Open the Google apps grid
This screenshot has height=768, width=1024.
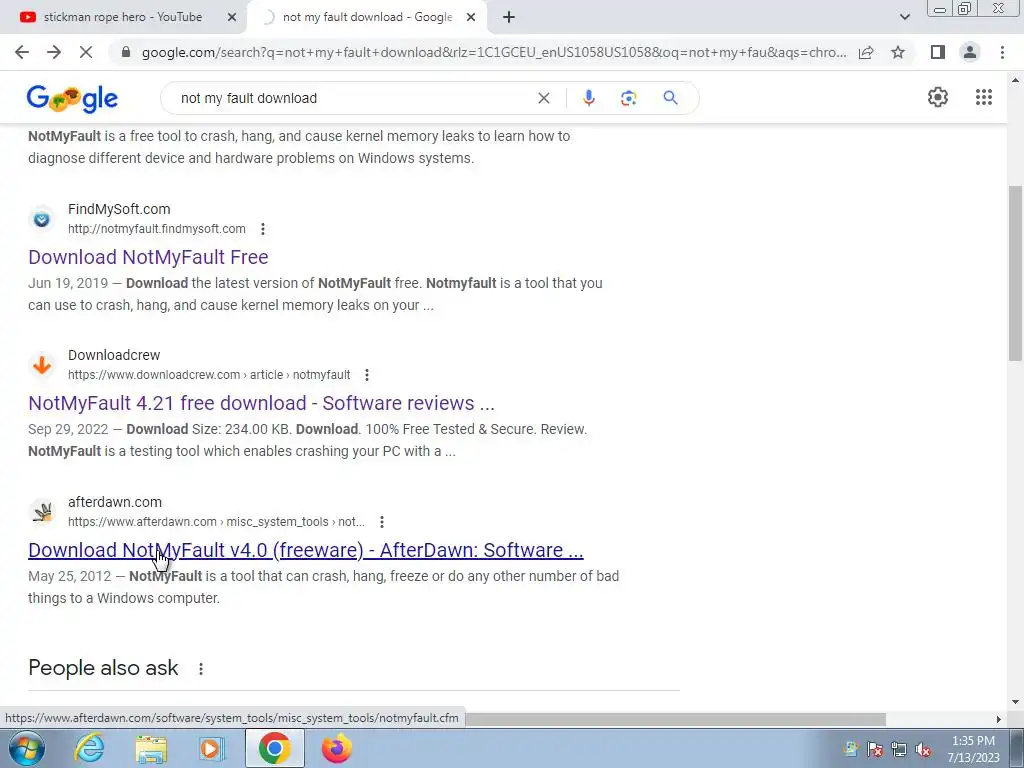point(984,97)
